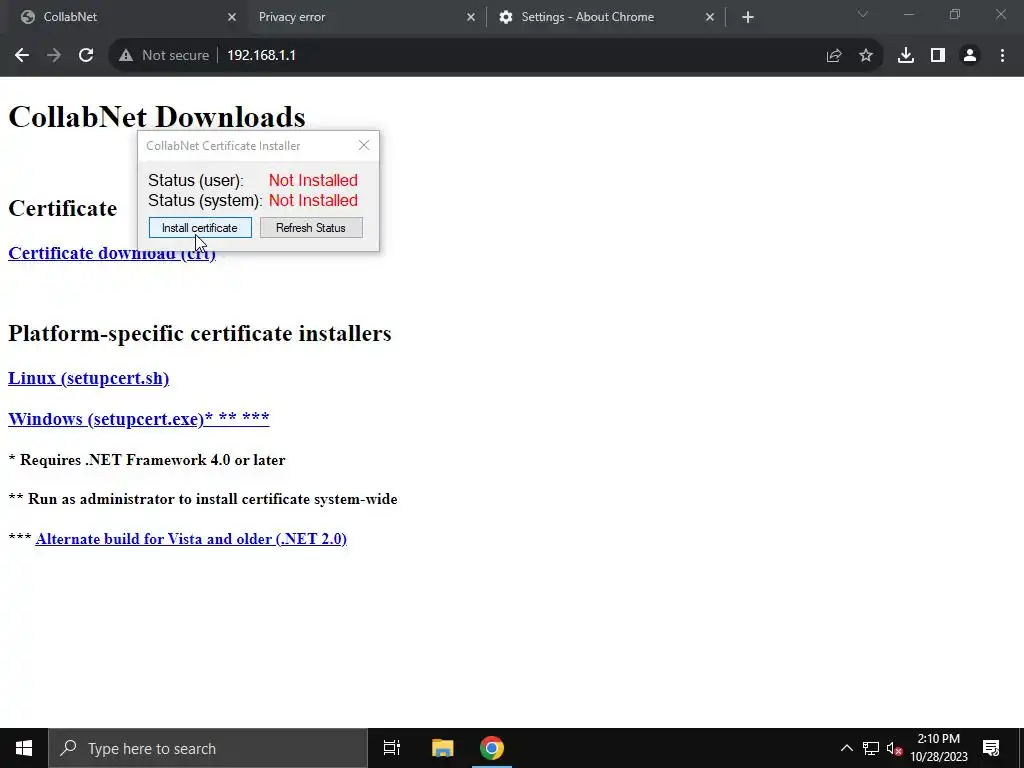
Task: Close the Settings - About Chrome tab
Action: (x=710, y=17)
